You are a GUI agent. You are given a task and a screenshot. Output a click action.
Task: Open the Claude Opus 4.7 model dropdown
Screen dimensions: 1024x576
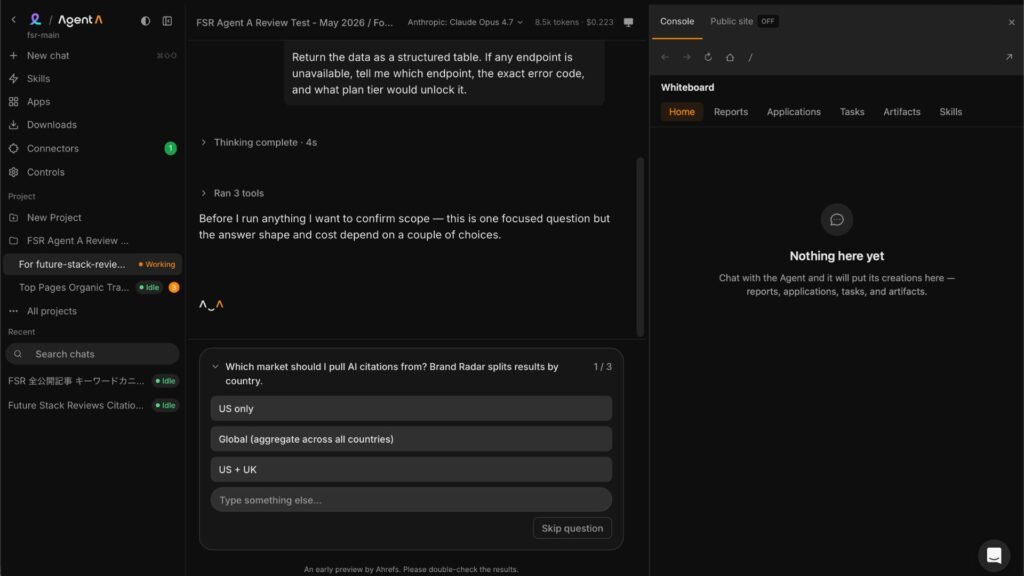tap(465, 22)
